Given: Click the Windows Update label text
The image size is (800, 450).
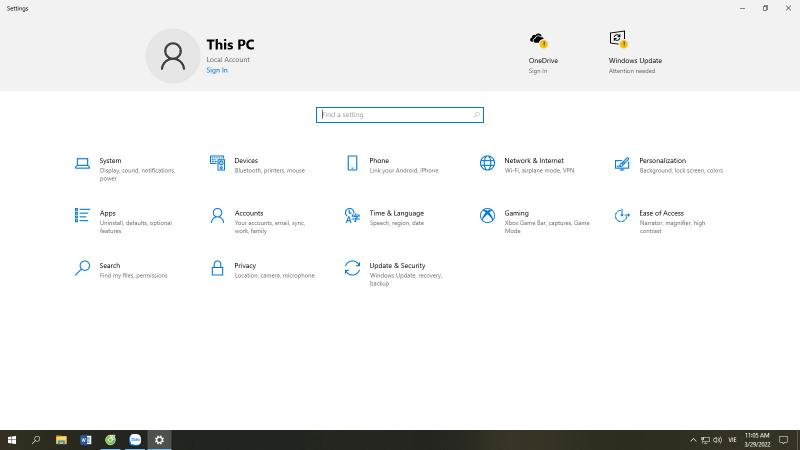Looking at the screenshot, I should [x=635, y=61].
